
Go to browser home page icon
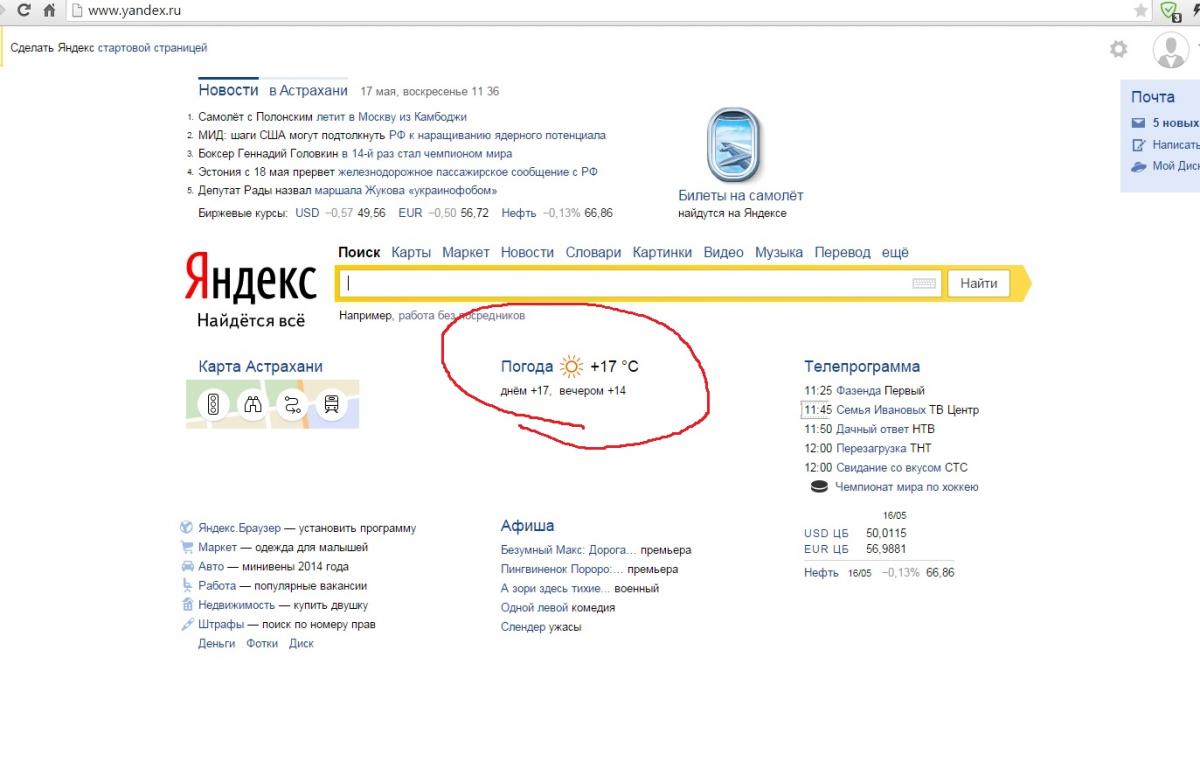(x=48, y=11)
